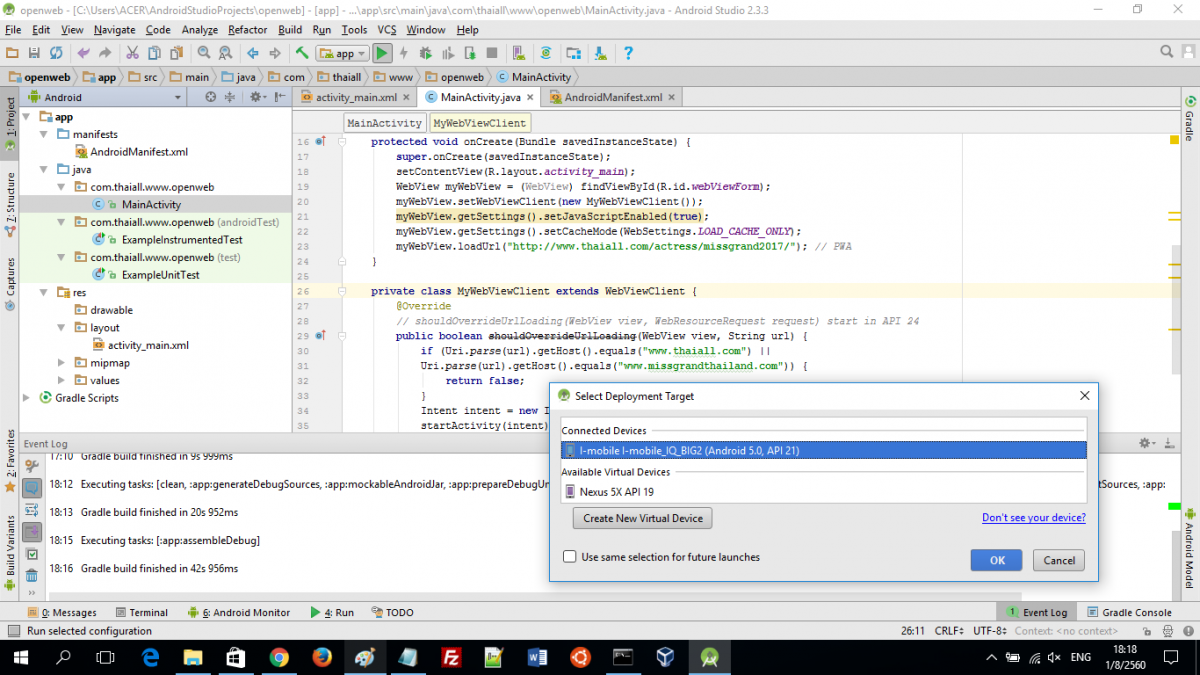Viewport: 1200px width, 675px height.
Task: Select ExampleUnitTest in the project tree
Action: click(160, 275)
